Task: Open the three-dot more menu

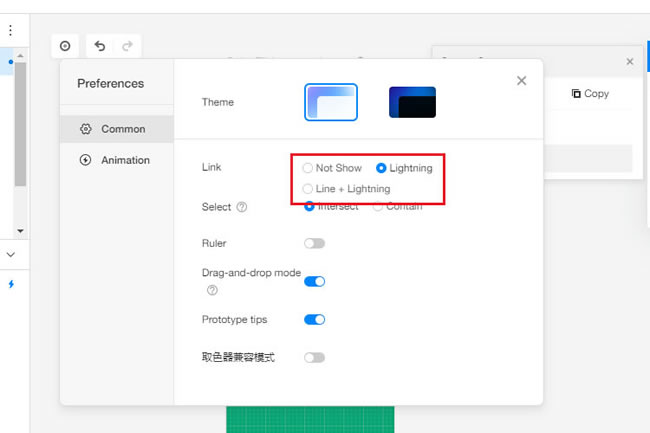Action: 10,30
